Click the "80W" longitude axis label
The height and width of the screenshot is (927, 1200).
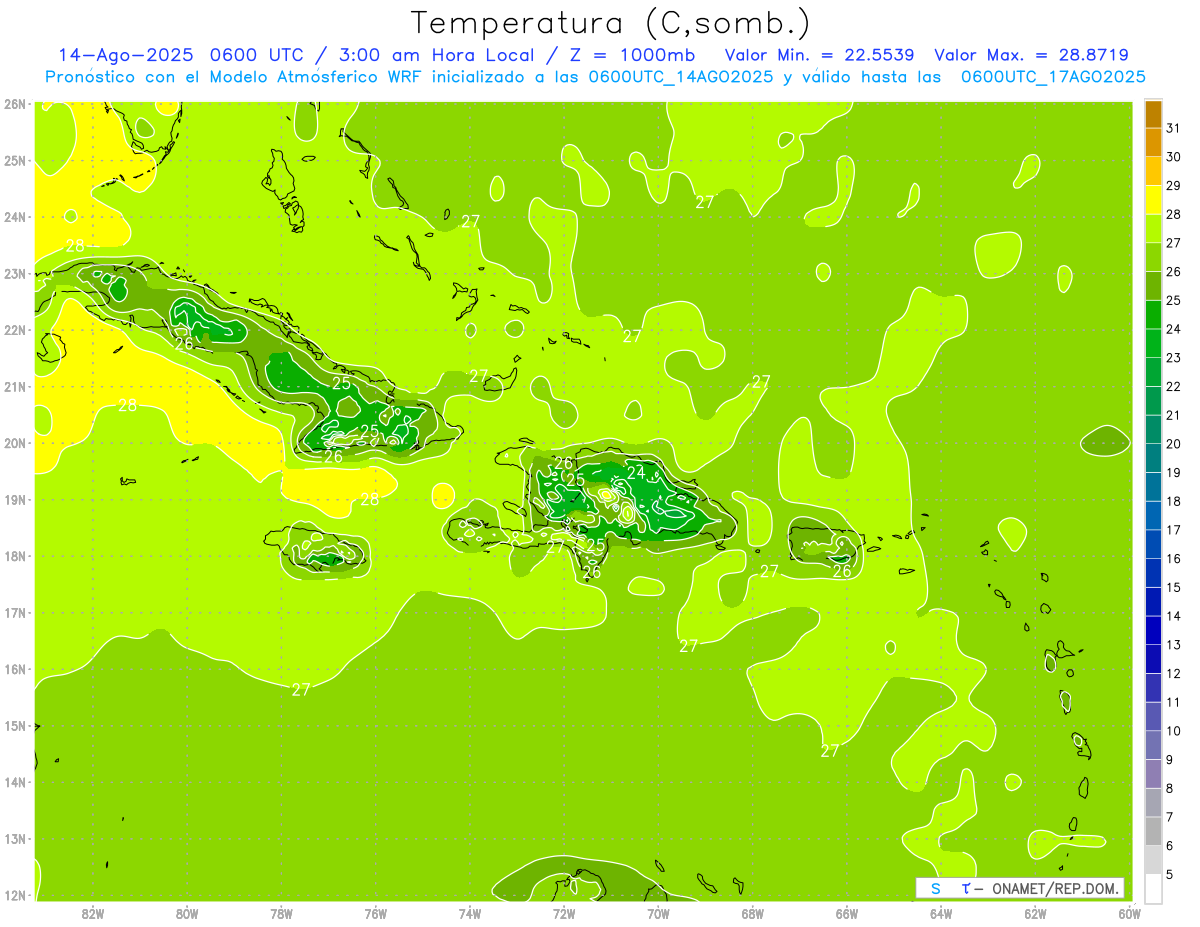coord(187,912)
